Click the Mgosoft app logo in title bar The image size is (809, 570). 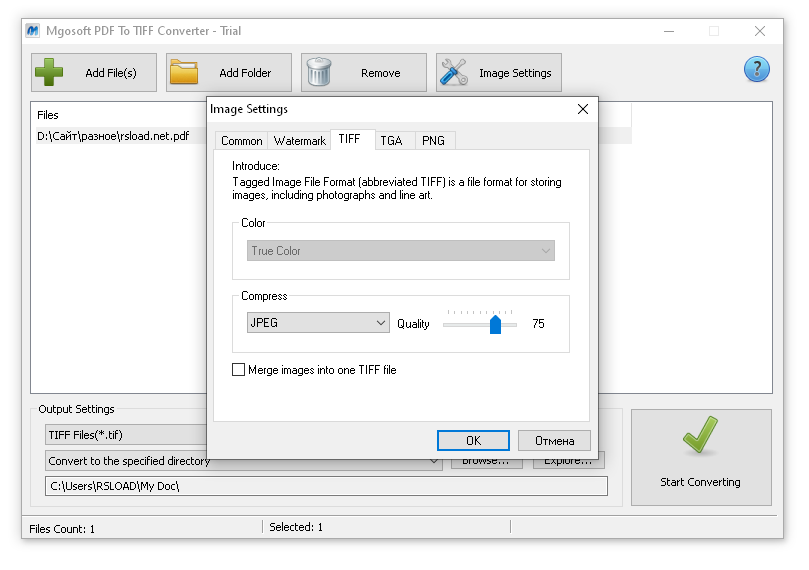(33, 31)
